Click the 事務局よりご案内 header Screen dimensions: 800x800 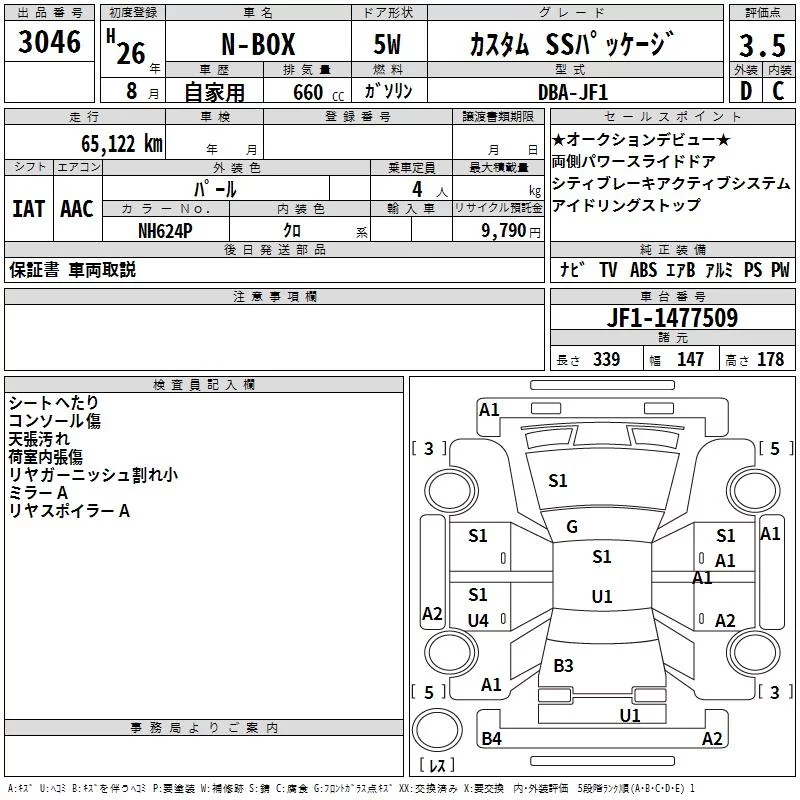tap(204, 728)
